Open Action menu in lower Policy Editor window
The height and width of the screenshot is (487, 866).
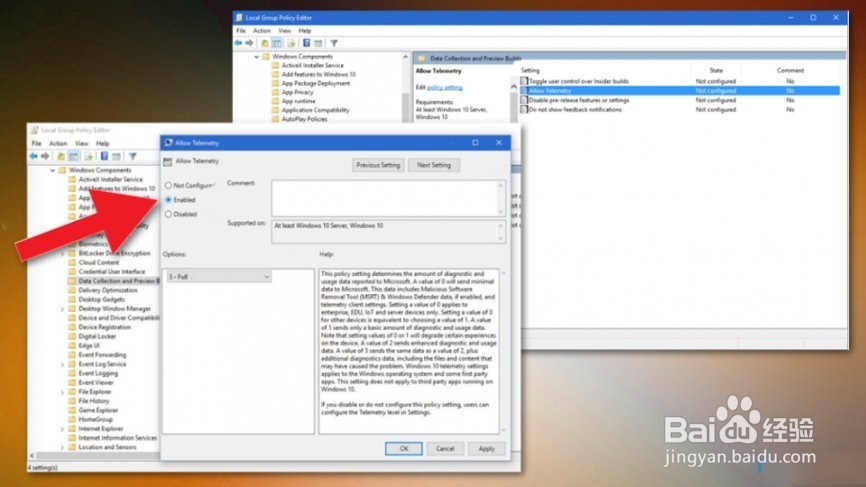(58, 144)
